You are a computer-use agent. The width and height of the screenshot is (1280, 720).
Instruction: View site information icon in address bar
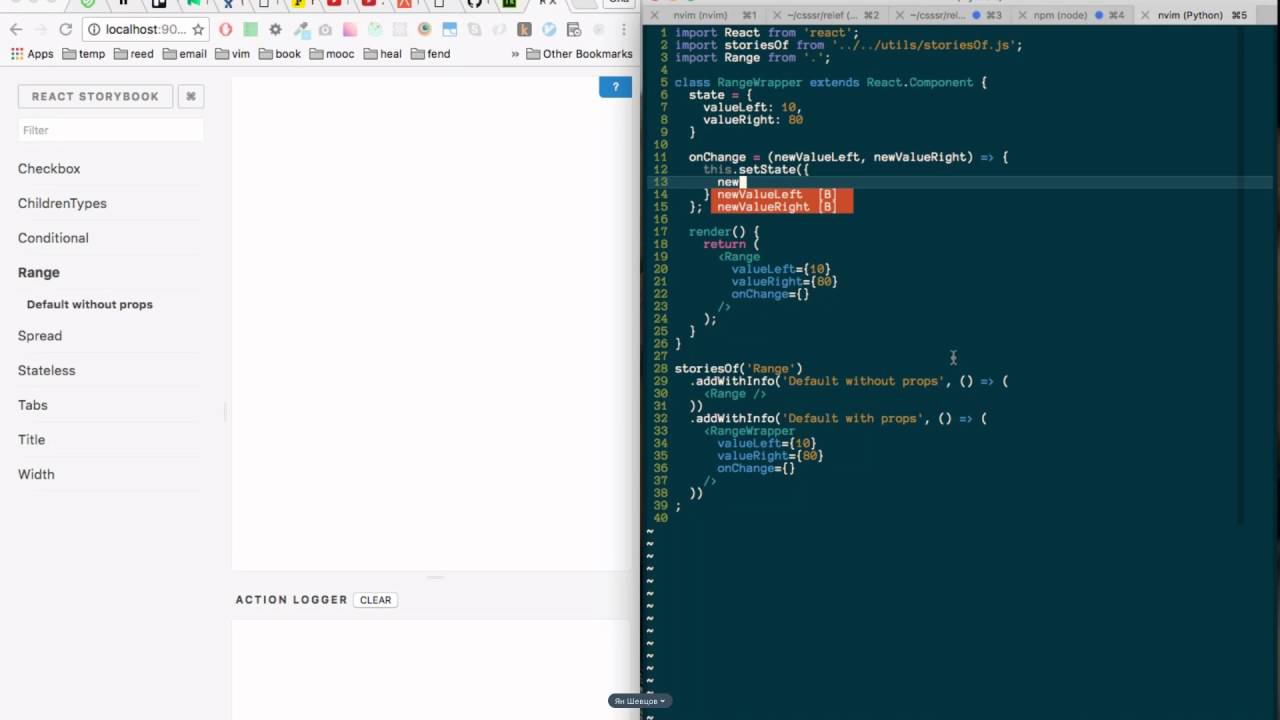tap(94, 30)
